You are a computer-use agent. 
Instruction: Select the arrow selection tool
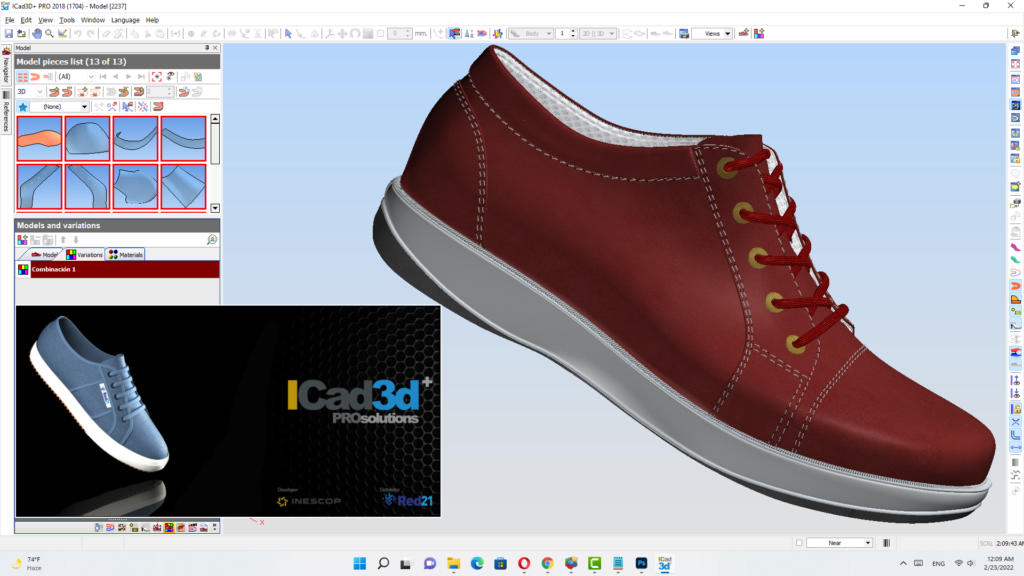click(287, 33)
